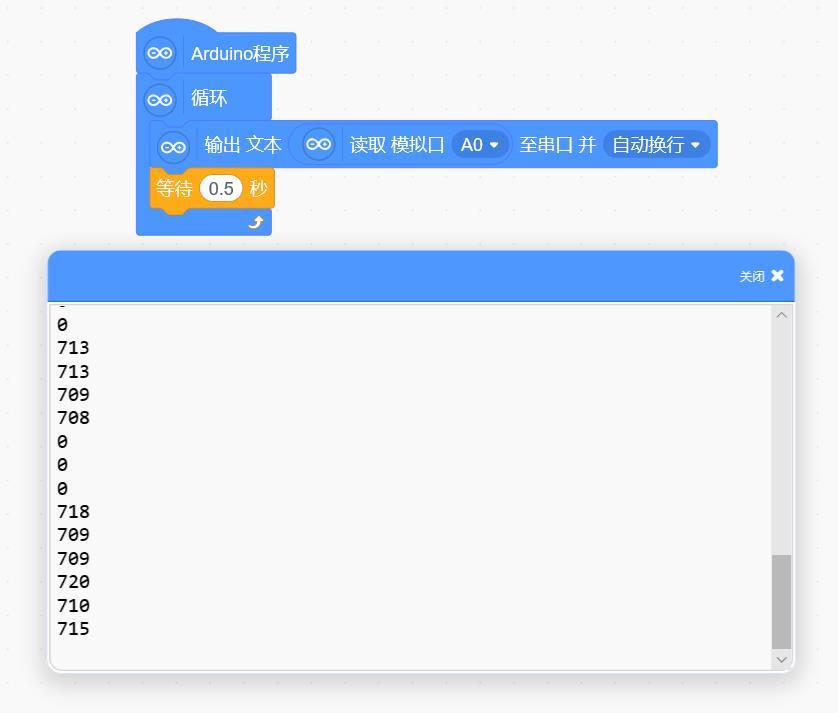Click serial output value 708
This screenshot has height=713, width=838.
pyautogui.click(x=73, y=417)
